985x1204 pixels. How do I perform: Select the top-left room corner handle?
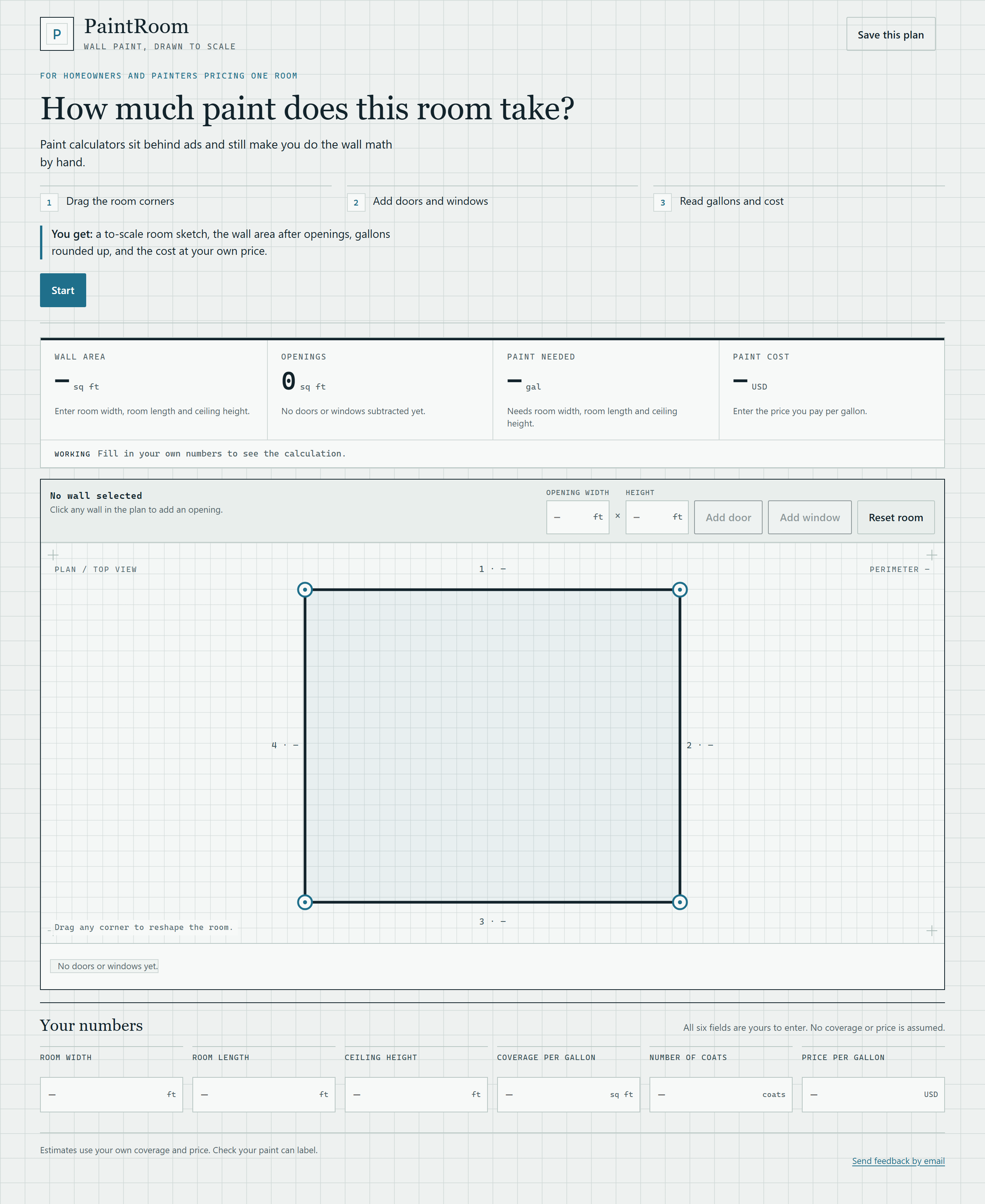pyautogui.click(x=305, y=590)
